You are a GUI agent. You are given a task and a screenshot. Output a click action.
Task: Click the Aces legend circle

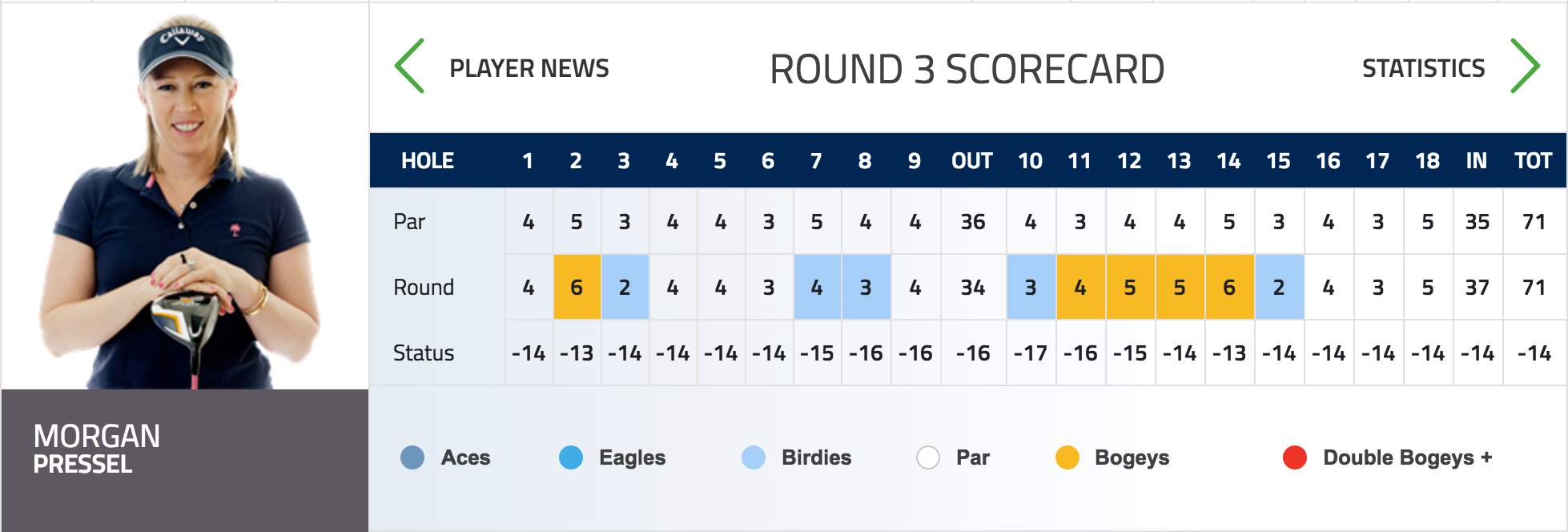click(x=412, y=457)
